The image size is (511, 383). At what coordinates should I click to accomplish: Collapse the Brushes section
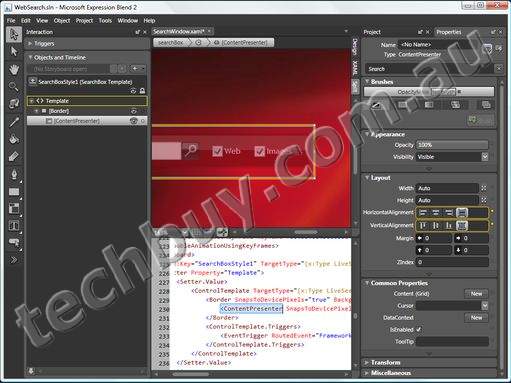pos(367,82)
